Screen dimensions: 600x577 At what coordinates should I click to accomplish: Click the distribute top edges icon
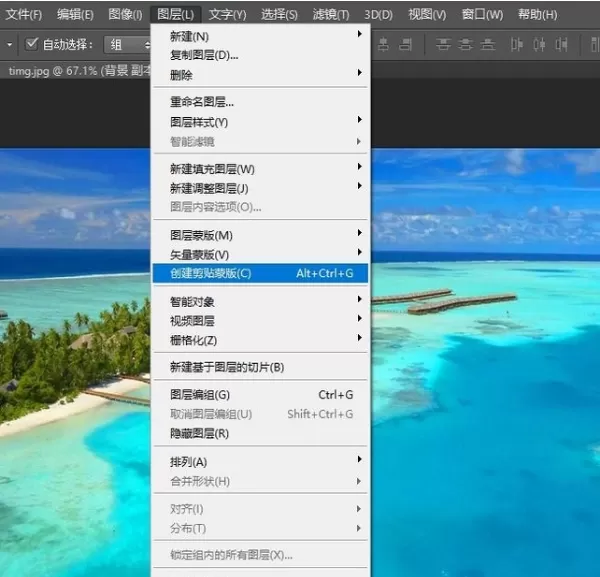click(443, 44)
